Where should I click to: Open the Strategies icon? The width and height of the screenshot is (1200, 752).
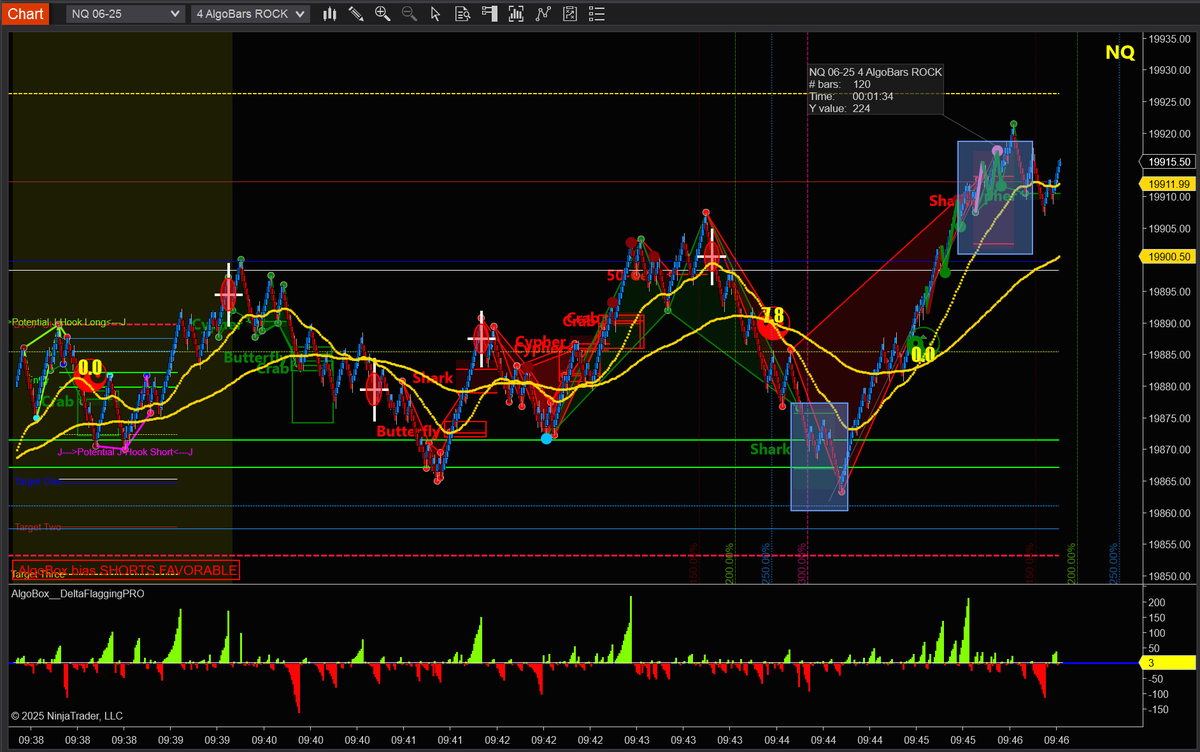(x=569, y=14)
